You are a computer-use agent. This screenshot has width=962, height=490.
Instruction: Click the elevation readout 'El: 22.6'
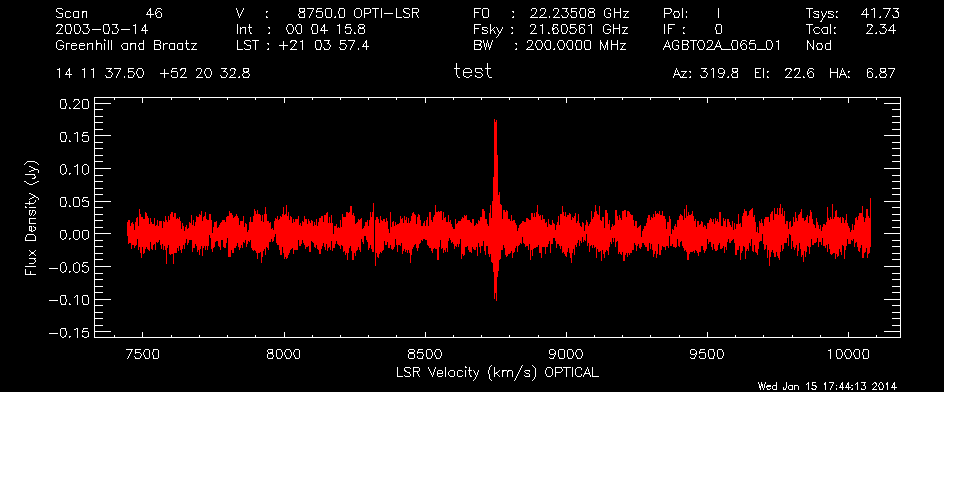785,74
